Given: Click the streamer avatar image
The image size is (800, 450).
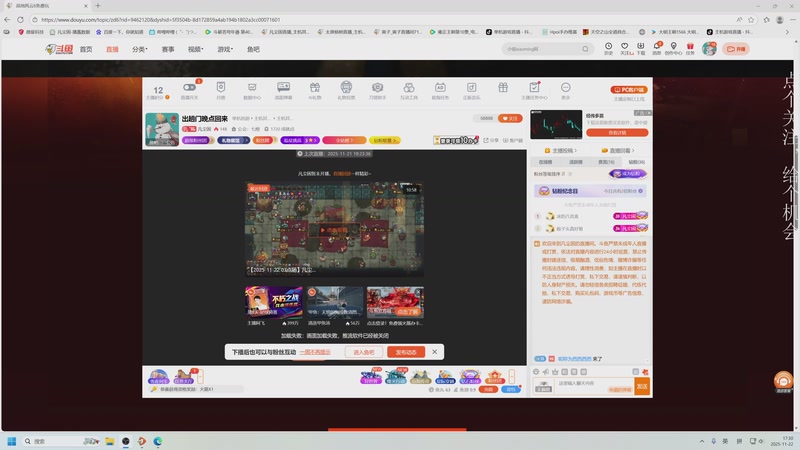Looking at the screenshot, I should [162, 129].
